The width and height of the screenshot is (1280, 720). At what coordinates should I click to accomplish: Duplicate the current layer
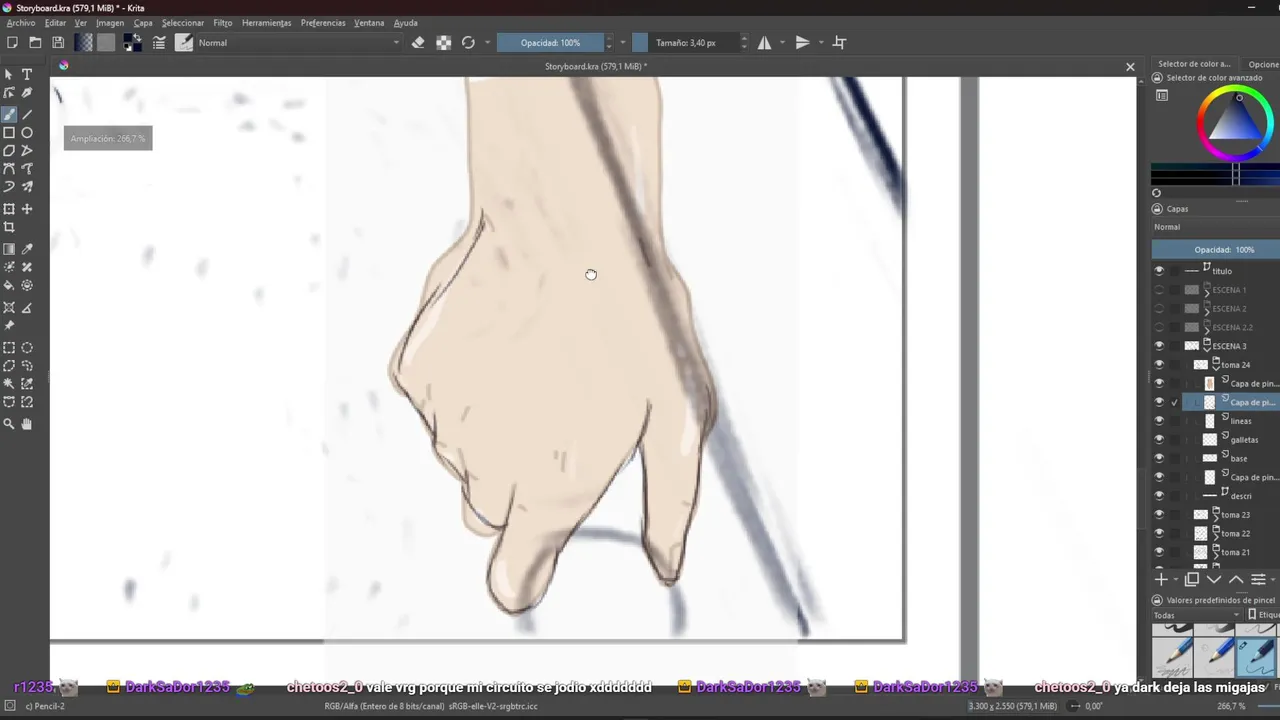(x=1192, y=580)
